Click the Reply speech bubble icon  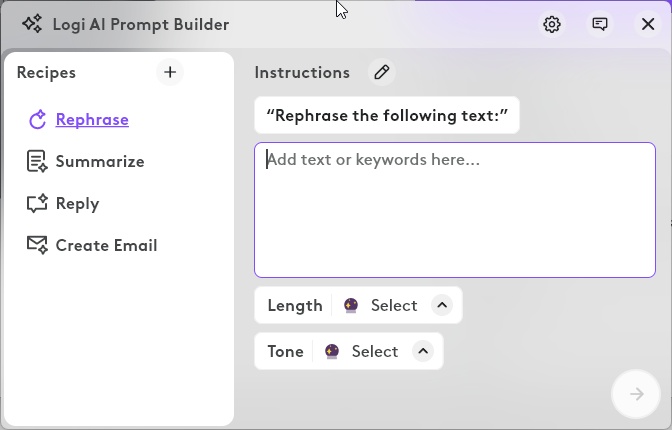pyautogui.click(x=37, y=203)
